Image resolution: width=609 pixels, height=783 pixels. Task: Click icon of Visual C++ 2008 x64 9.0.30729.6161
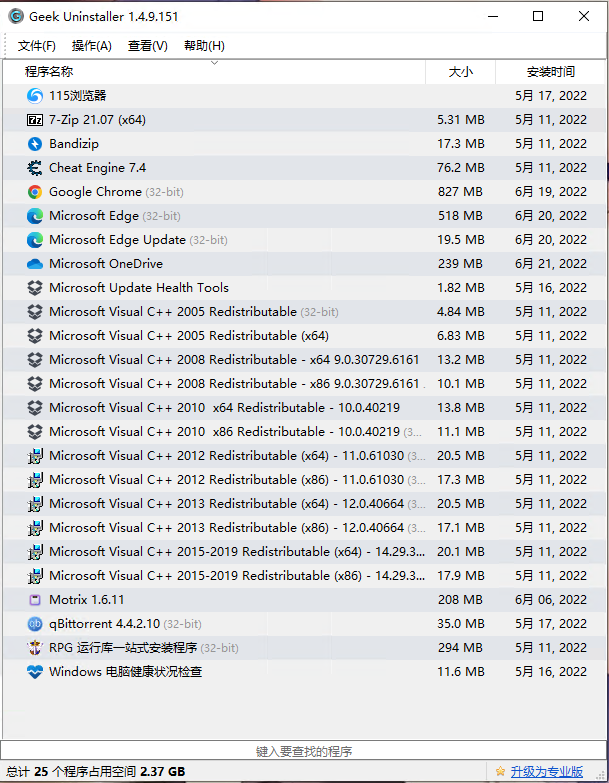[x=35, y=360]
